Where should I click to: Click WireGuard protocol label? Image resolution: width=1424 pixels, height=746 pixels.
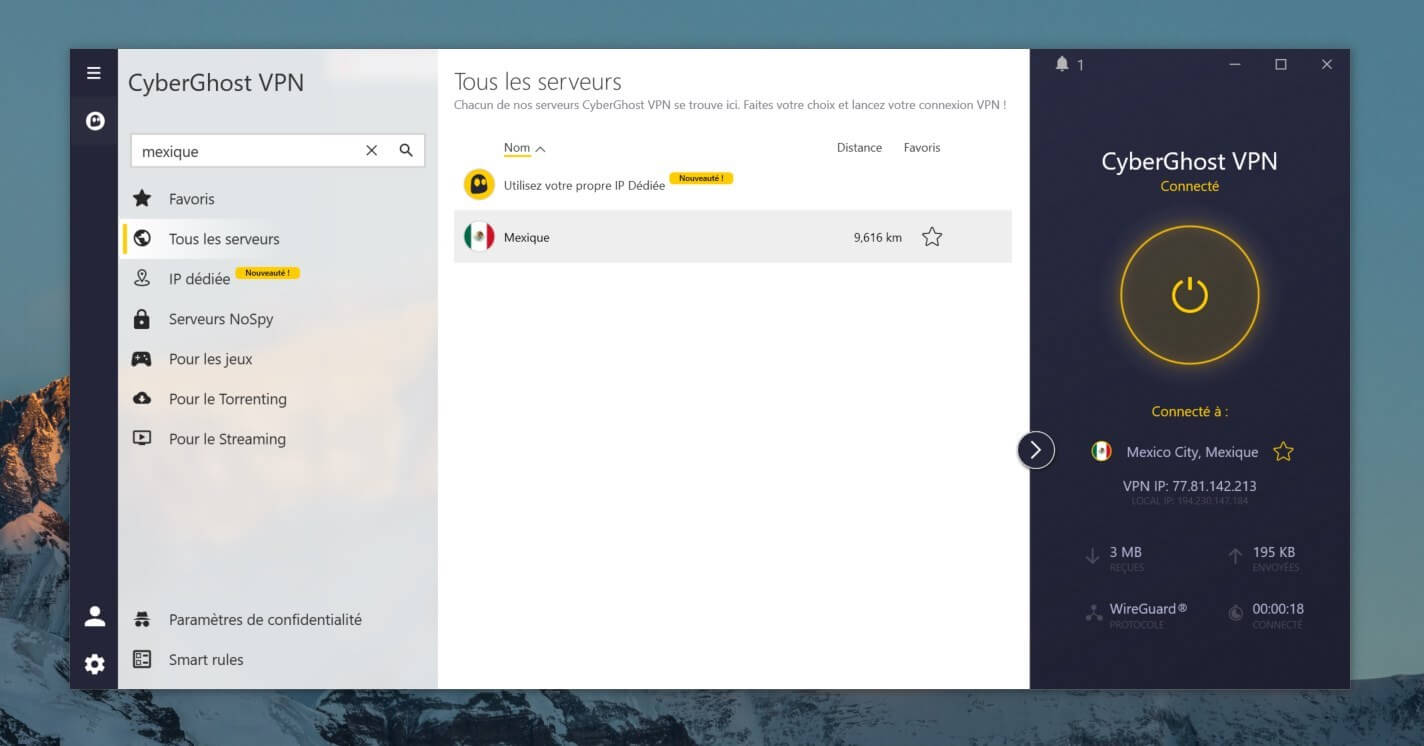click(1148, 608)
